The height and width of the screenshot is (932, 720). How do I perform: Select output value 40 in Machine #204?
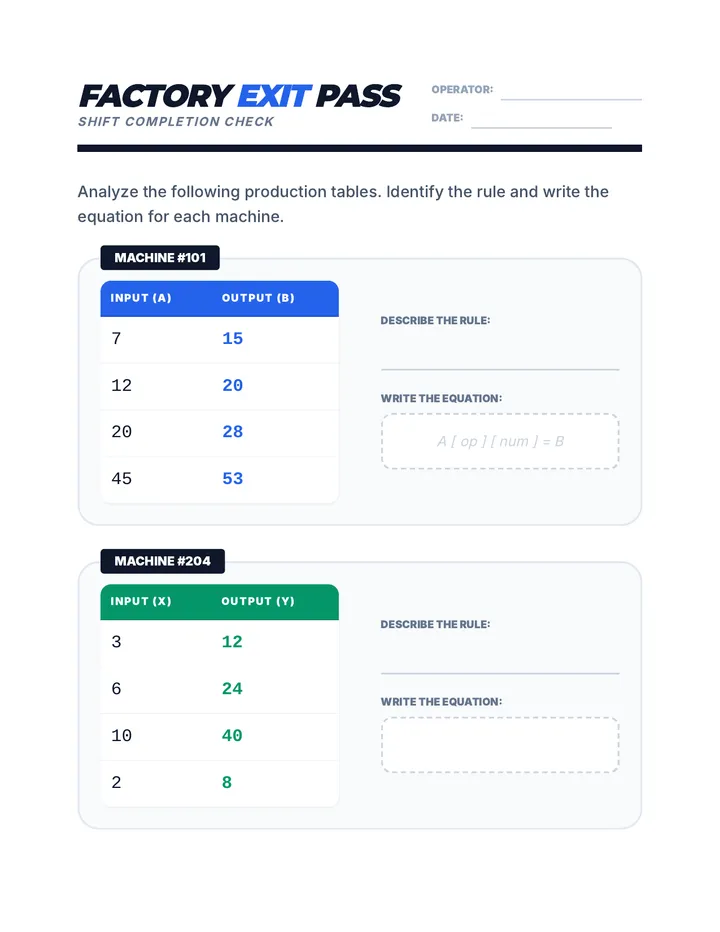tap(232, 735)
